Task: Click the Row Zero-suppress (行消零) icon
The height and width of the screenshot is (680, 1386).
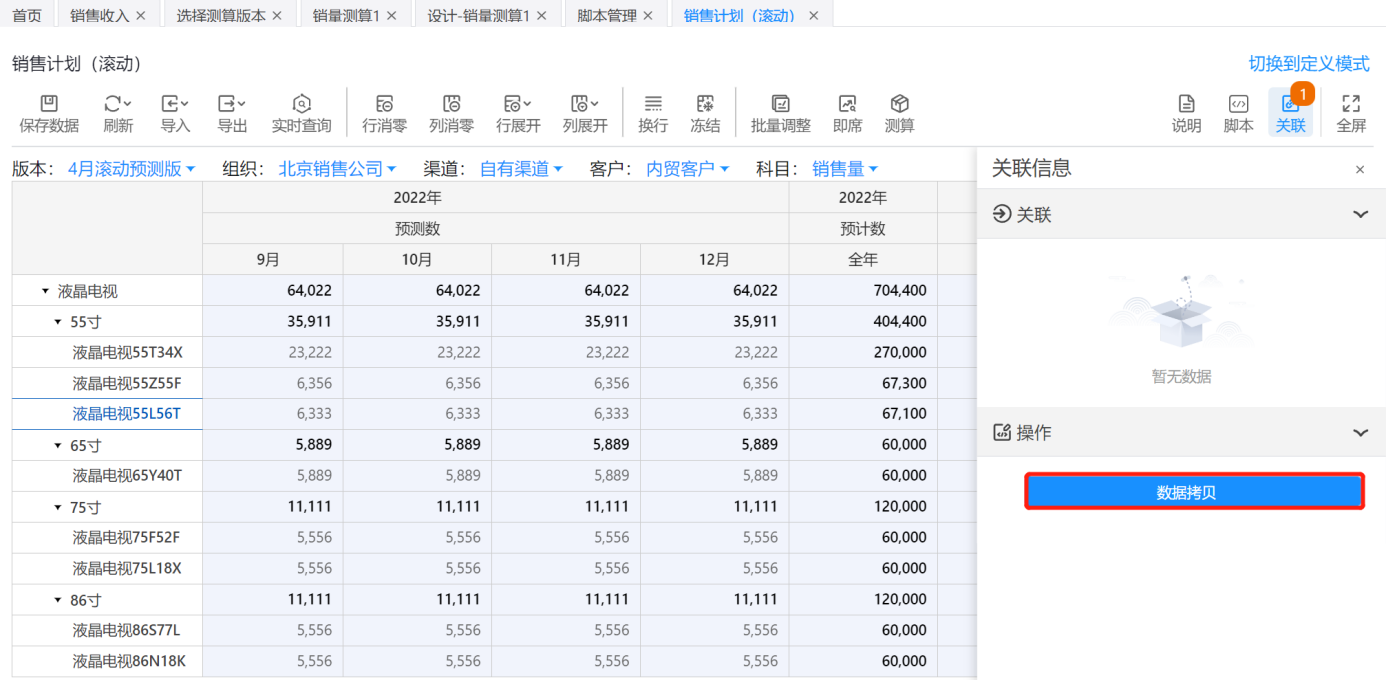Action: (x=384, y=104)
